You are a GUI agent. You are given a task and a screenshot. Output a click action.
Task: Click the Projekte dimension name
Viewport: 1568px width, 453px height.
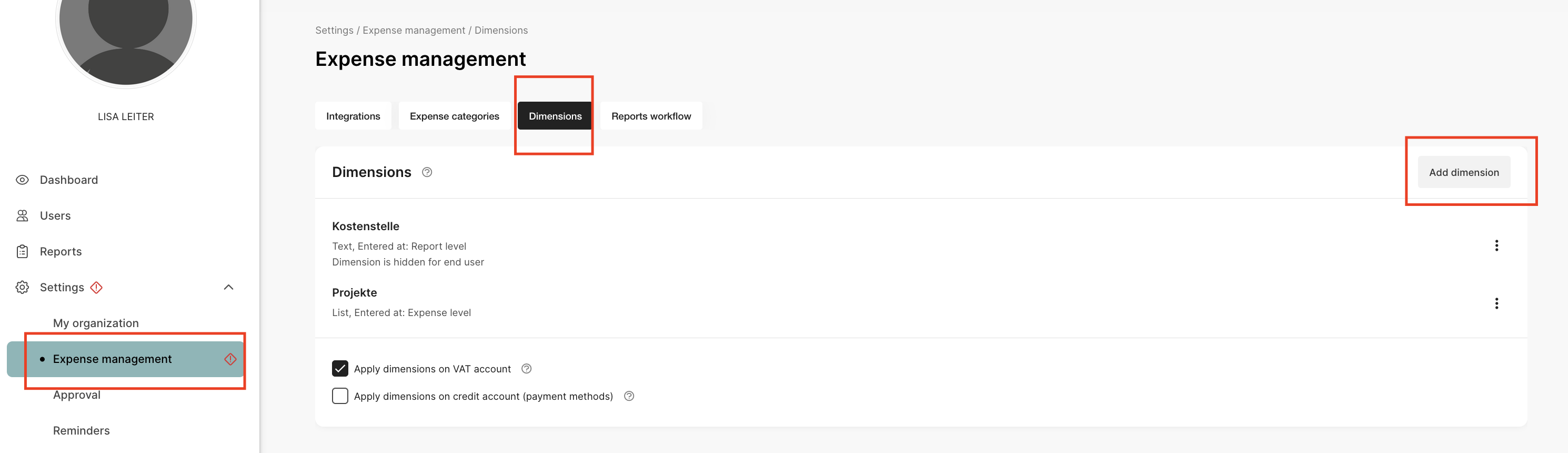tap(354, 293)
